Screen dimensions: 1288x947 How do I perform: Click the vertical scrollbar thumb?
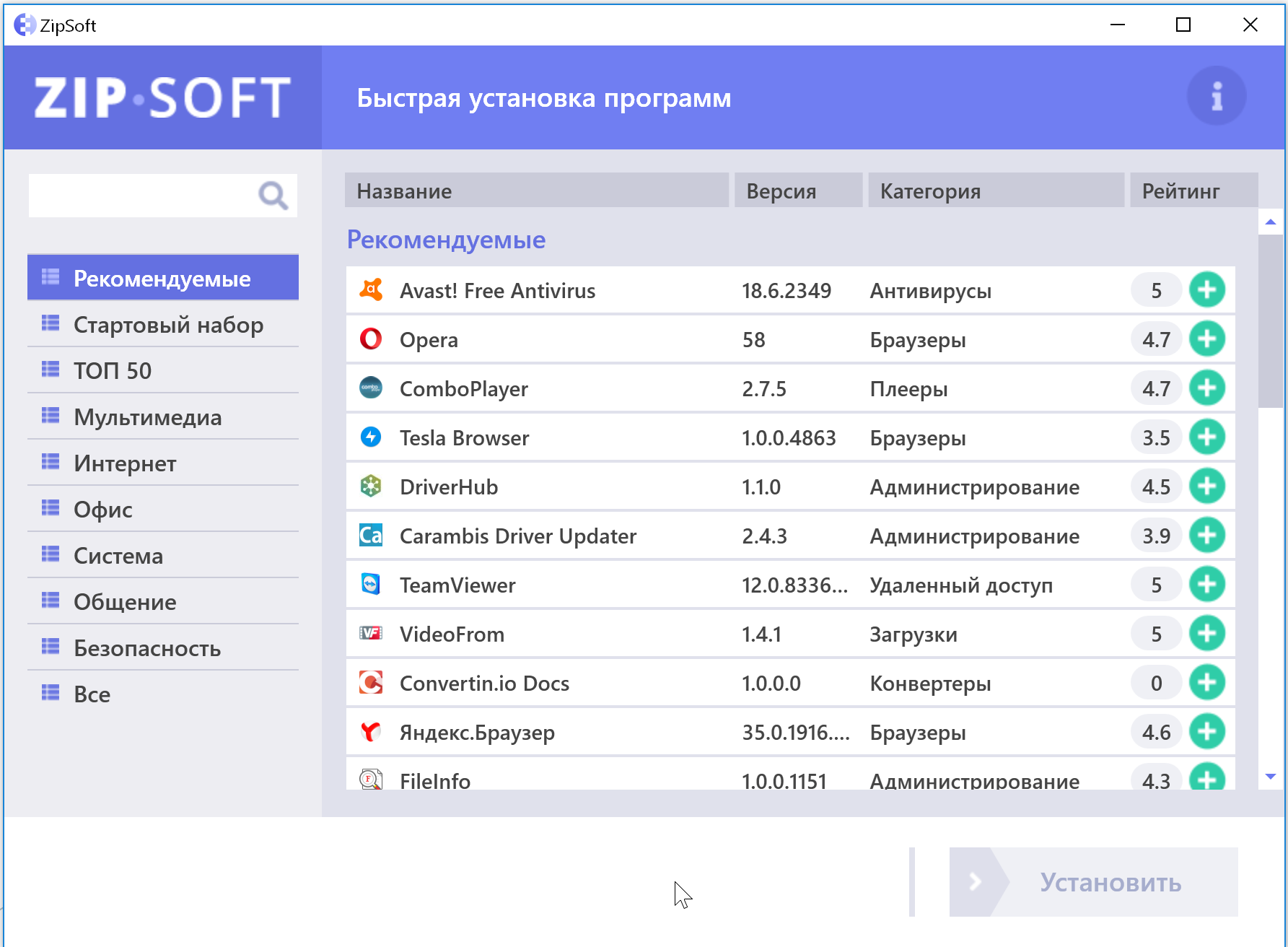click(1271, 321)
